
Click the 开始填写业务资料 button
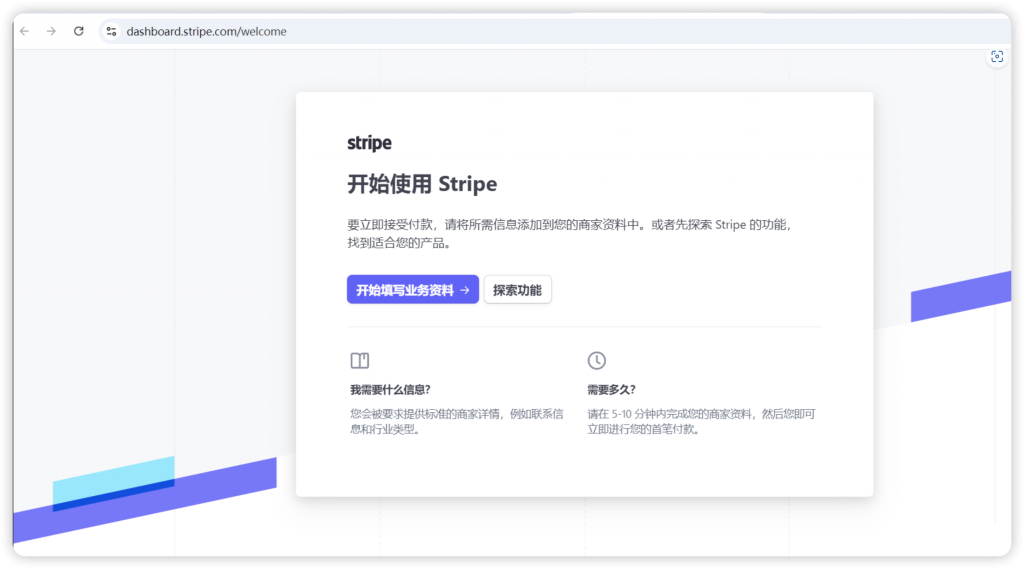[x=413, y=289]
